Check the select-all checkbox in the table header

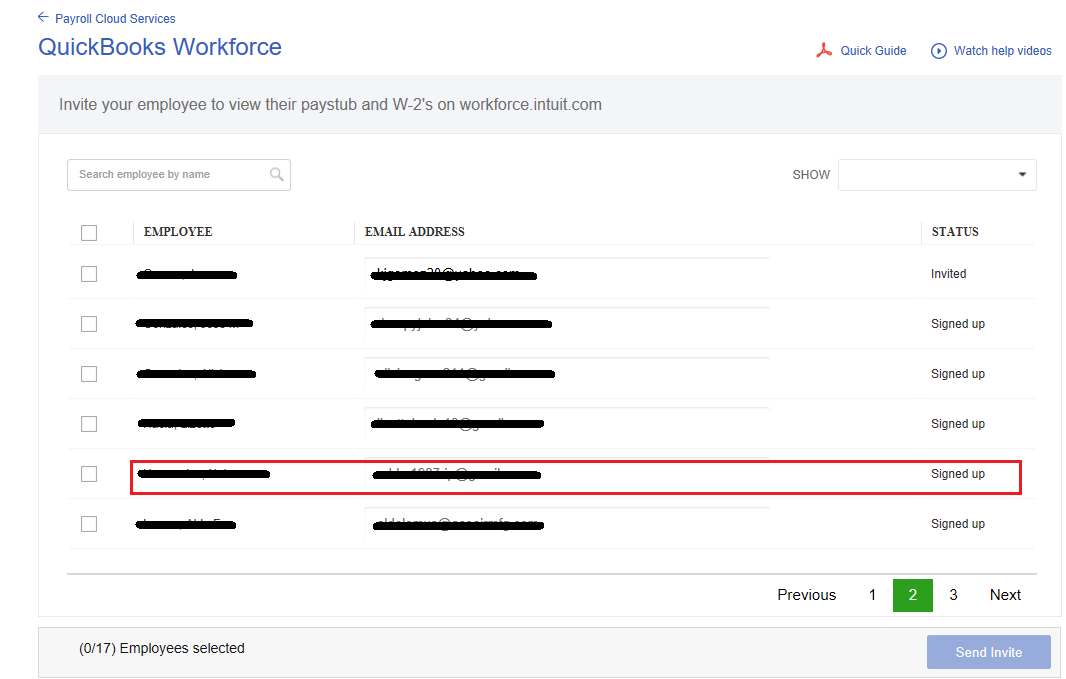89,232
